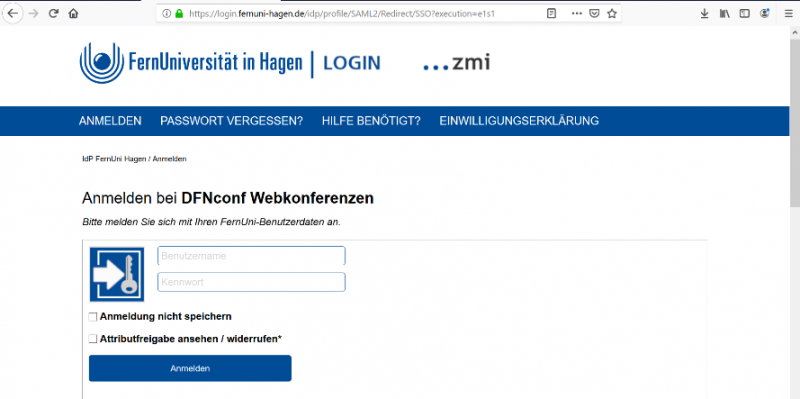Screen dimensions: 800x399
Task: Open HILFE BENÖTIGT? navigation item
Action: click(x=371, y=121)
